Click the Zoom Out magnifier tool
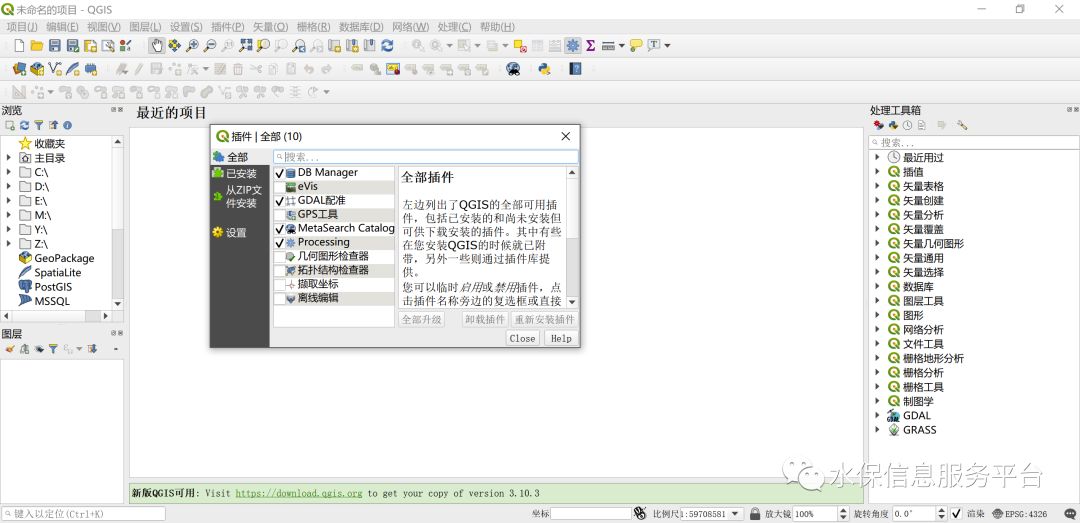The image size is (1080, 523). point(209,46)
